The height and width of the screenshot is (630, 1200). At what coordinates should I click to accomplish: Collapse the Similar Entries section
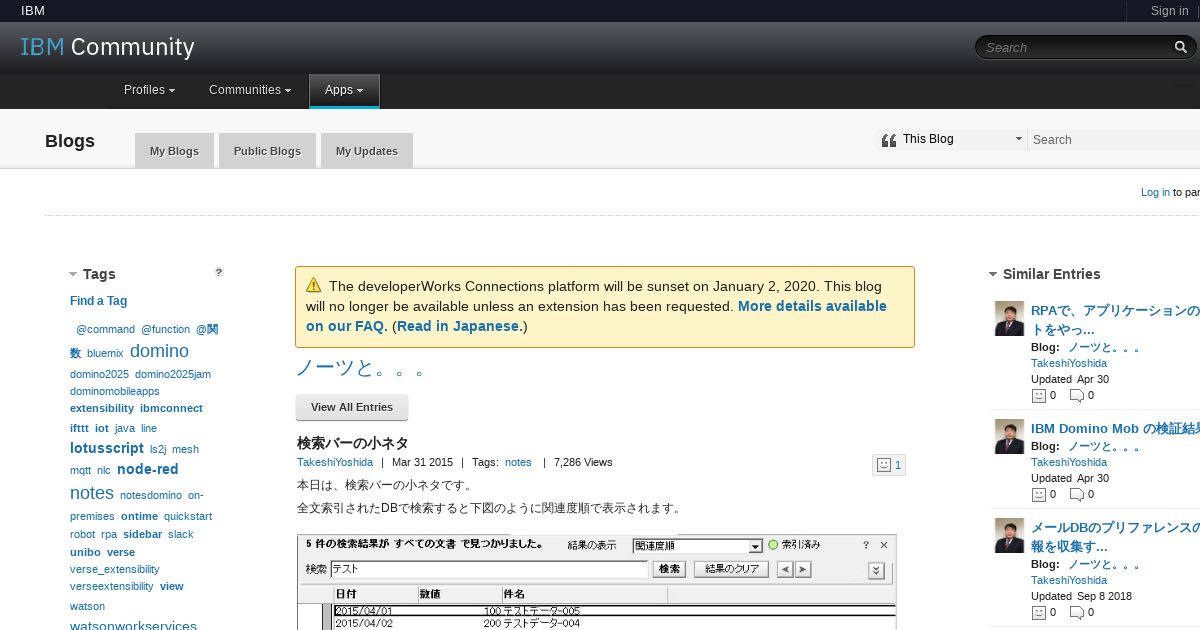(993, 274)
